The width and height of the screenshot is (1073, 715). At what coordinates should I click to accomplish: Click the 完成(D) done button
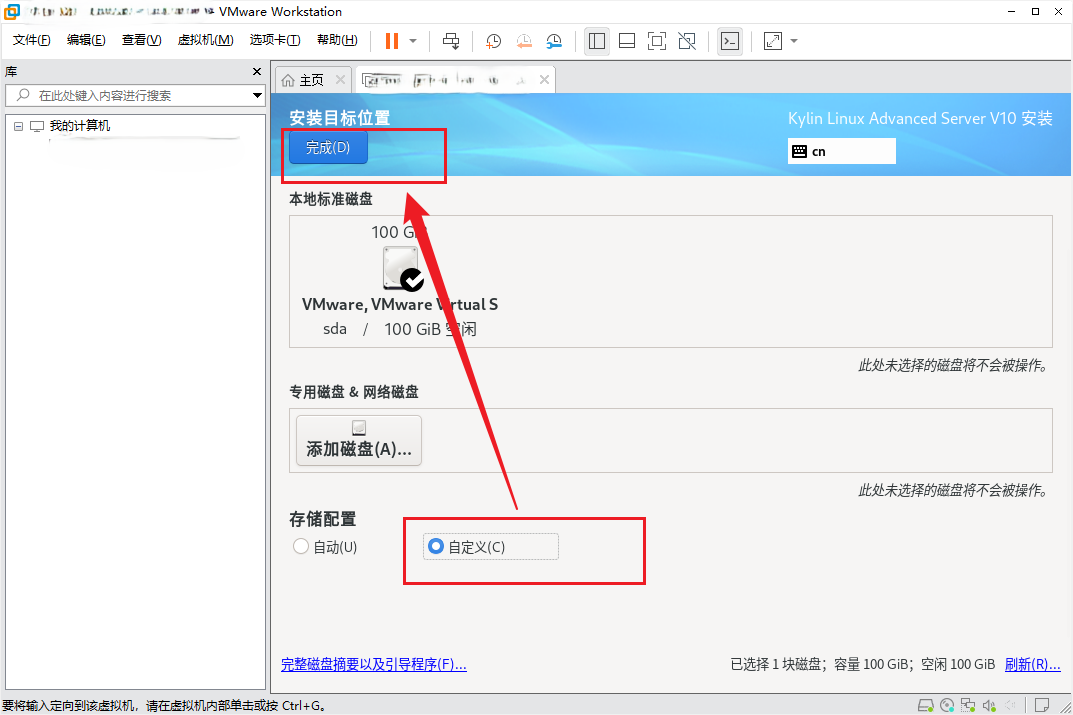pyautogui.click(x=328, y=148)
